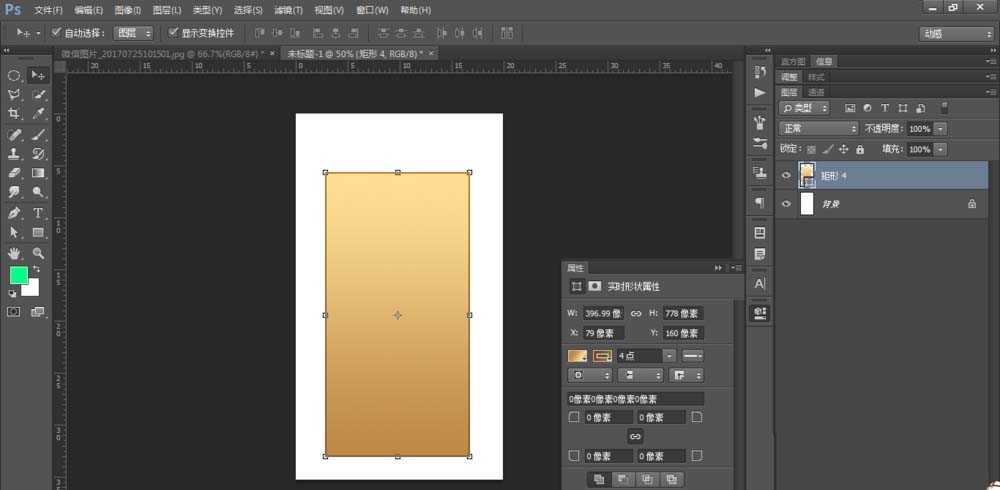Screen dimensions: 1000x490
Task: Toggle the 自动选择 checkbox
Action: [x=56, y=33]
